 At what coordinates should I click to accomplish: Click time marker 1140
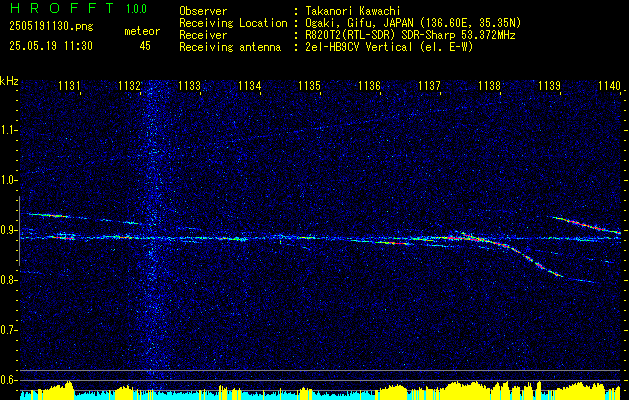609,85
